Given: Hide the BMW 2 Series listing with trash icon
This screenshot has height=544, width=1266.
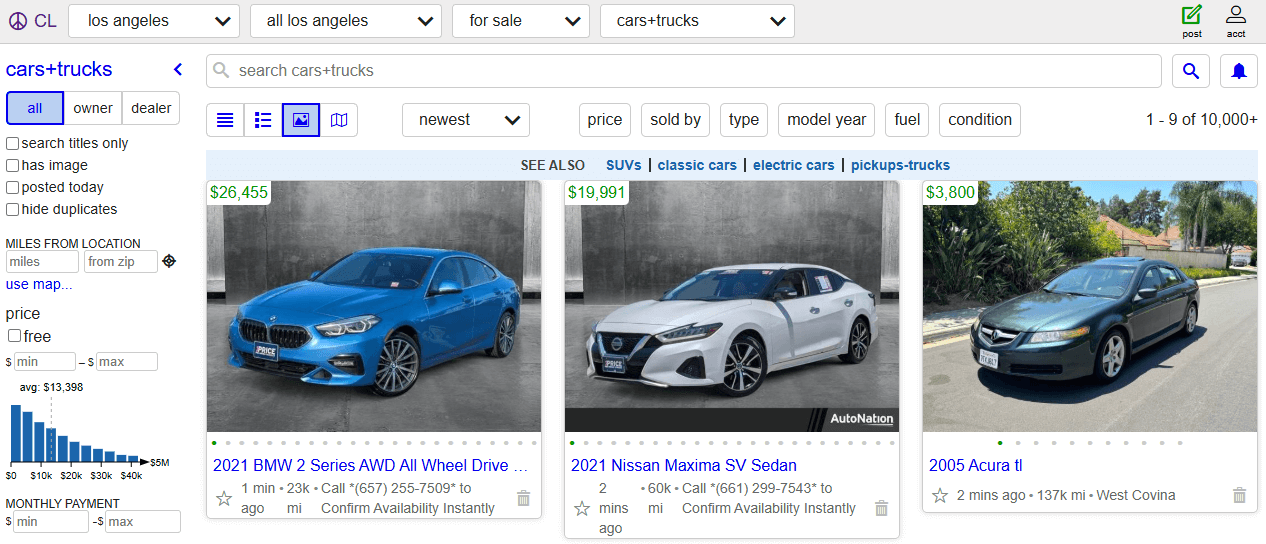Looking at the screenshot, I should (523, 498).
